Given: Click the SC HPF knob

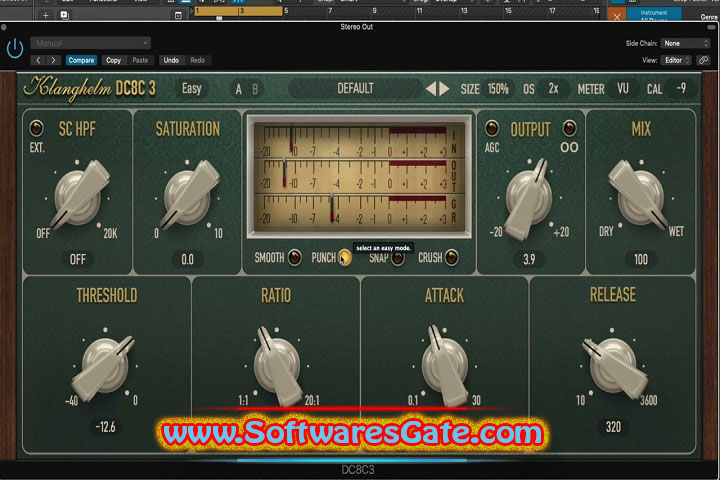Looking at the screenshot, I should coord(78,198).
